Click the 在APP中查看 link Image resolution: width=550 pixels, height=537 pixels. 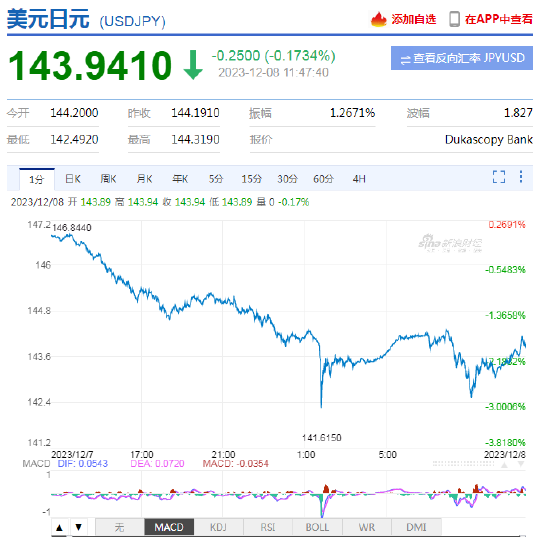pyautogui.click(x=498, y=19)
